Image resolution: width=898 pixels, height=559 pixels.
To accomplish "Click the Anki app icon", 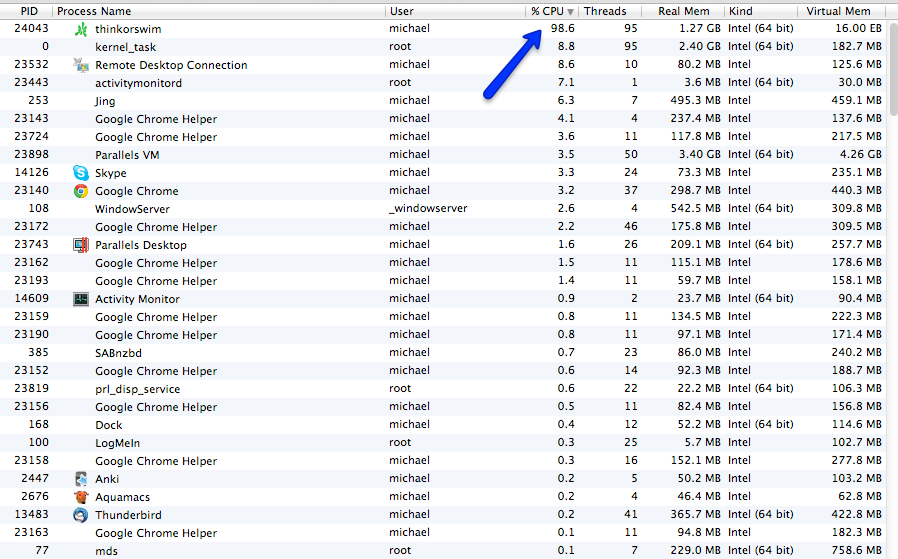I will [81, 479].
